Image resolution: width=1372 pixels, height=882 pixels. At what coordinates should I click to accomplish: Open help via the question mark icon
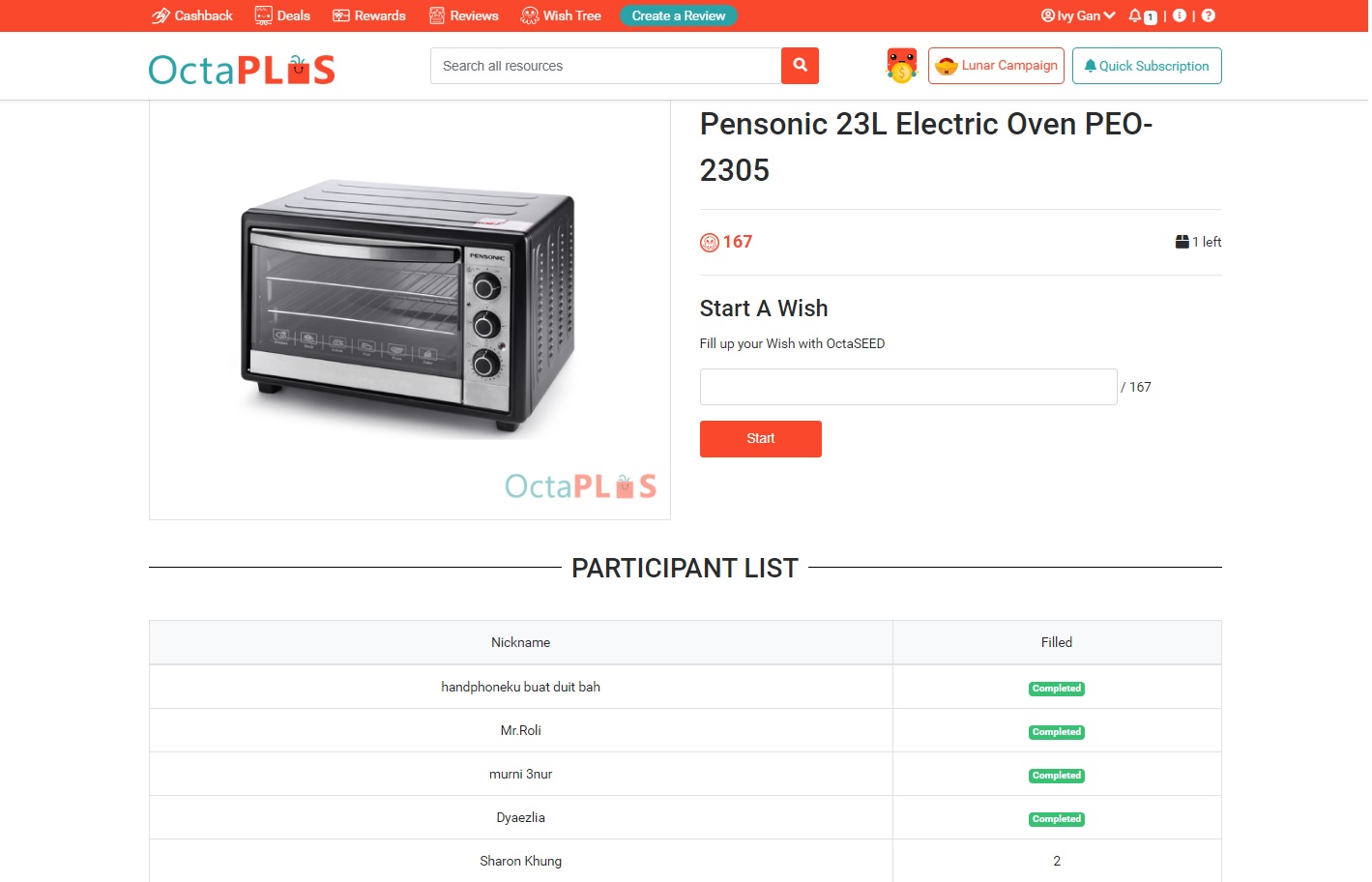(x=1209, y=15)
